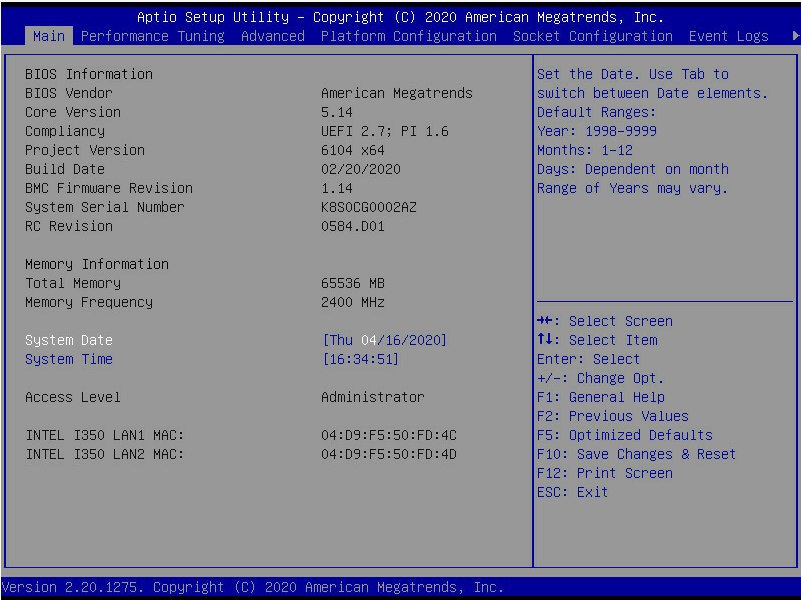The height and width of the screenshot is (600, 801).
Task: Open the Platform Configuration tab
Action: coord(409,36)
